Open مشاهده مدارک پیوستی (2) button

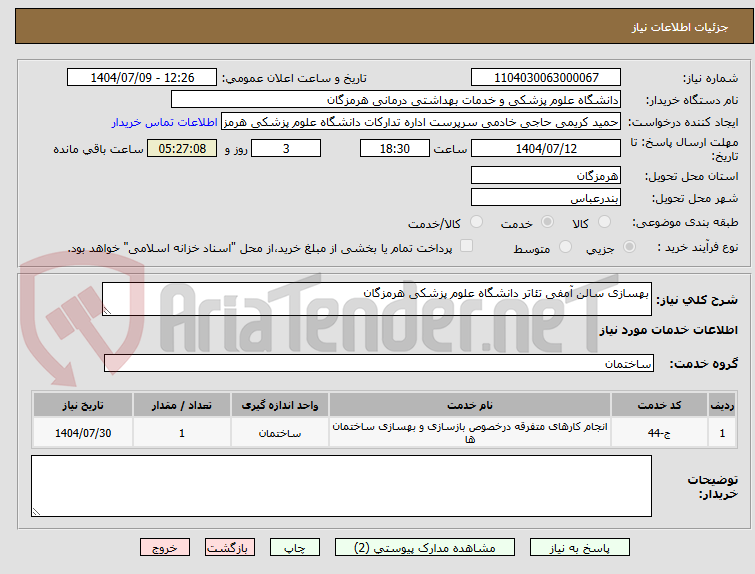(425, 548)
